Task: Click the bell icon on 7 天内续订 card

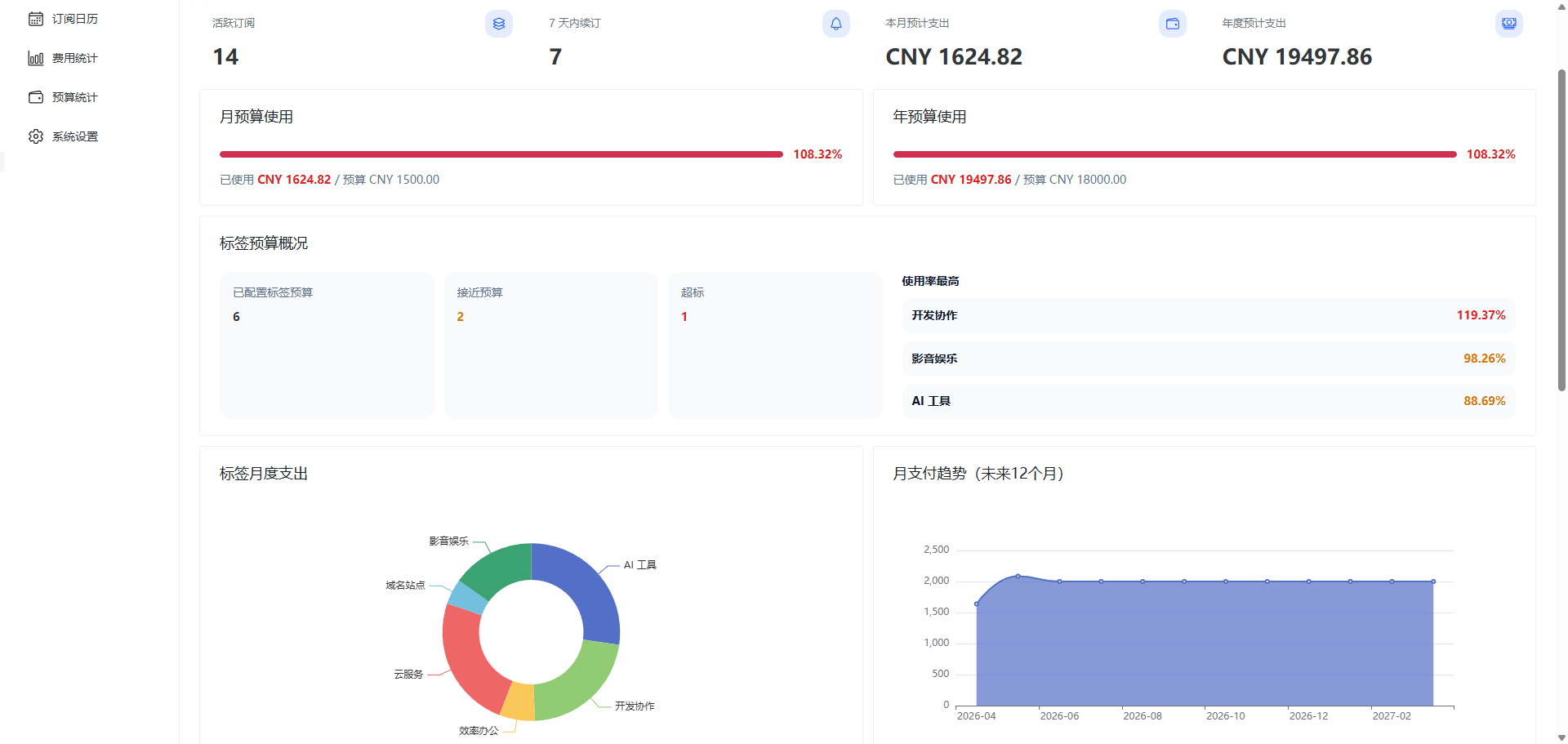Action: coord(836,24)
